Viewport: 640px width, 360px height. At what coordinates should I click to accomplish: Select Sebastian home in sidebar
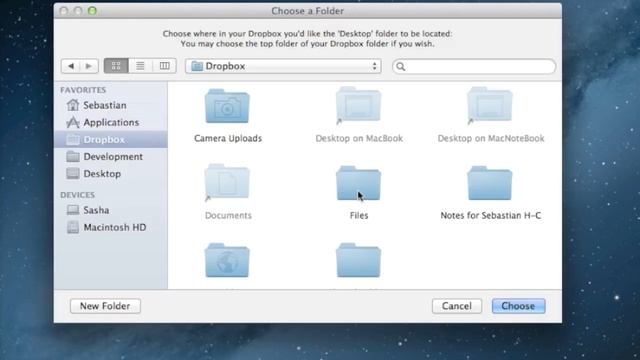pos(111,105)
